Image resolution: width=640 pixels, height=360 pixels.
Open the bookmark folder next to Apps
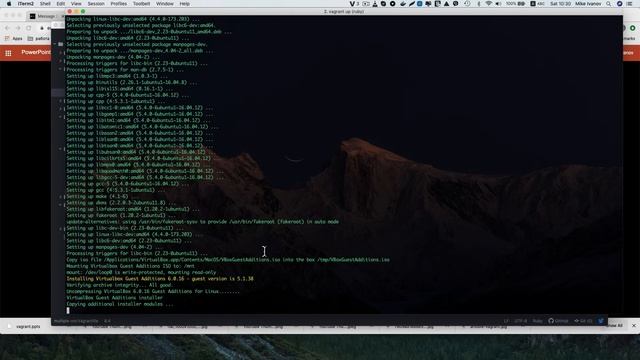[x=38, y=38]
